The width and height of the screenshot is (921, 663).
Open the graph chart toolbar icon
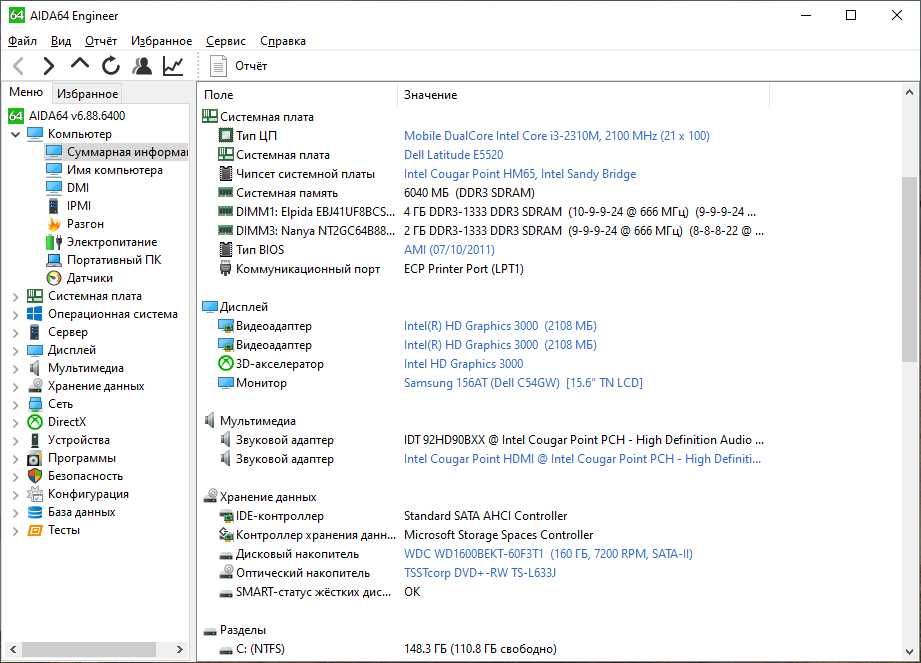(173, 66)
